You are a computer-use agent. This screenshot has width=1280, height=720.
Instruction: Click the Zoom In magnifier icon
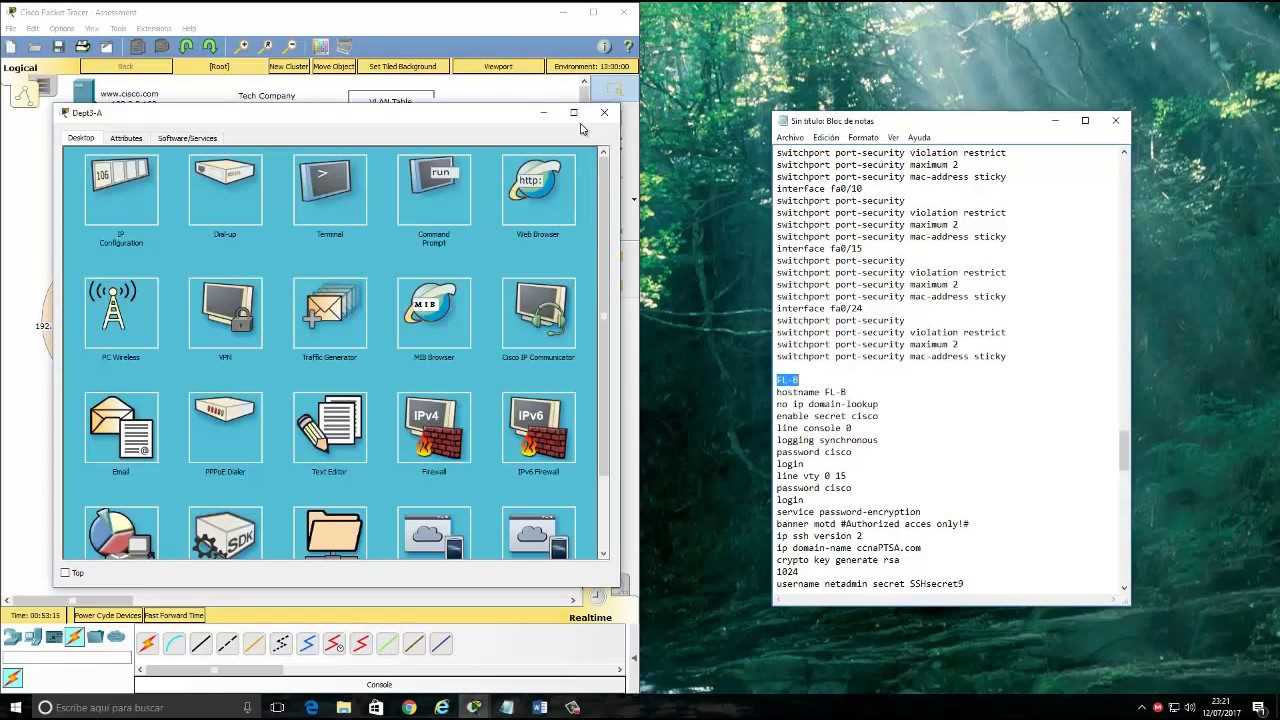tap(241, 47)
